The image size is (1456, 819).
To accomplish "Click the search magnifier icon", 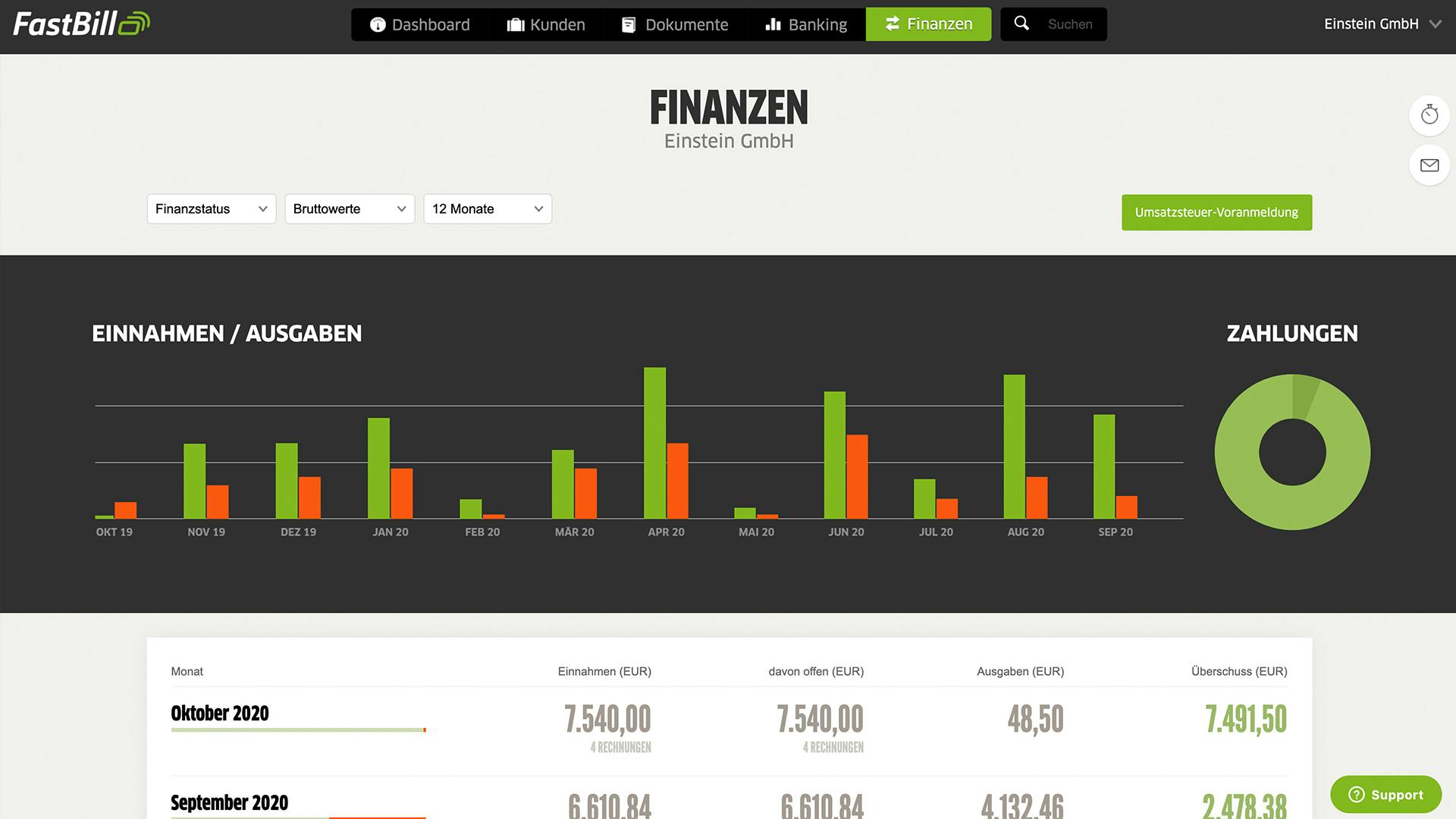I will click(x=1021, y=24).
